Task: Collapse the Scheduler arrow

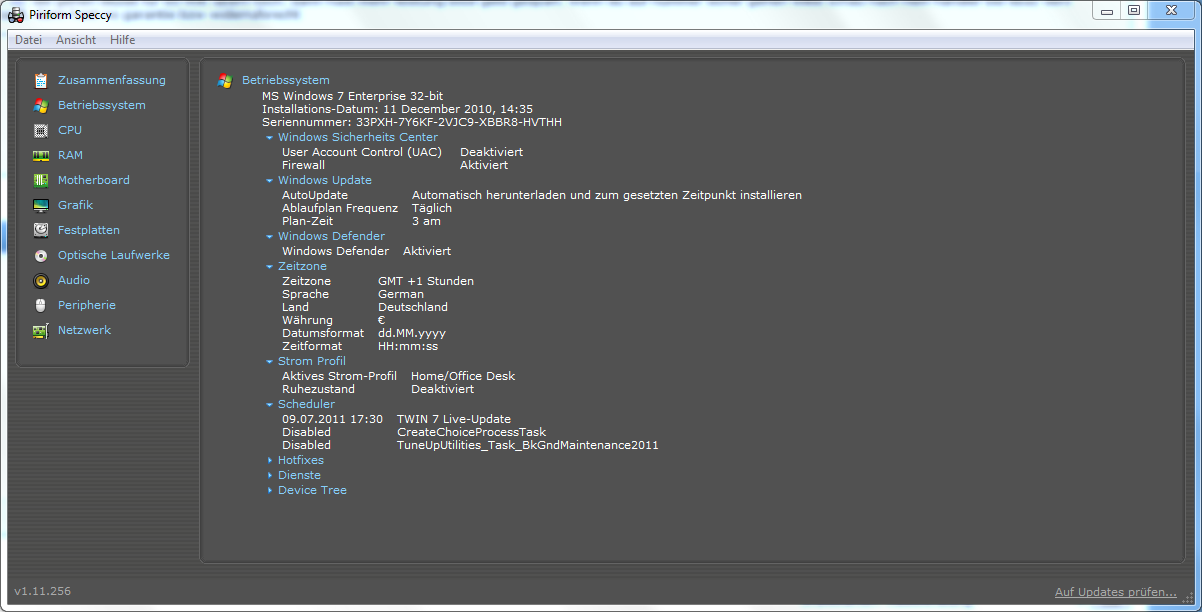Action: (270, 405)
